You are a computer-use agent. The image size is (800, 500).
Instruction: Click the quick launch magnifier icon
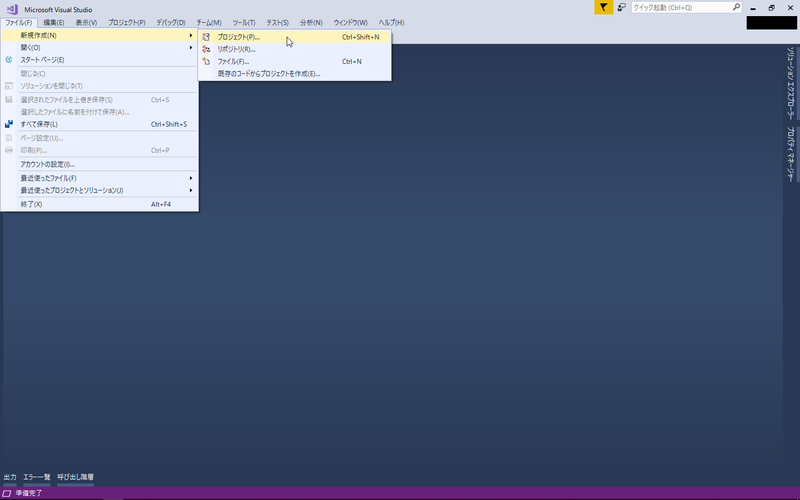pyautogui.click(x=736, y=7)
